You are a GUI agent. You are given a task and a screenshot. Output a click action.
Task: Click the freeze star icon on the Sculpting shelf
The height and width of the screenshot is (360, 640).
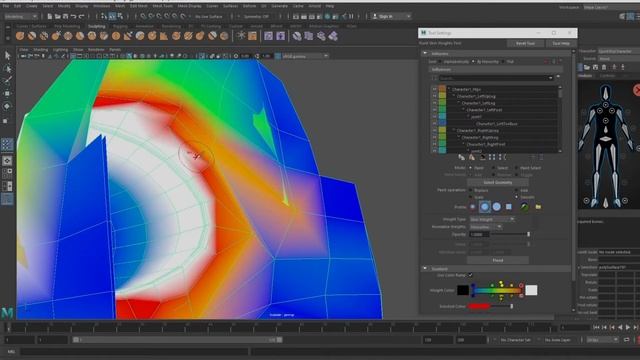tap(241, 36)
